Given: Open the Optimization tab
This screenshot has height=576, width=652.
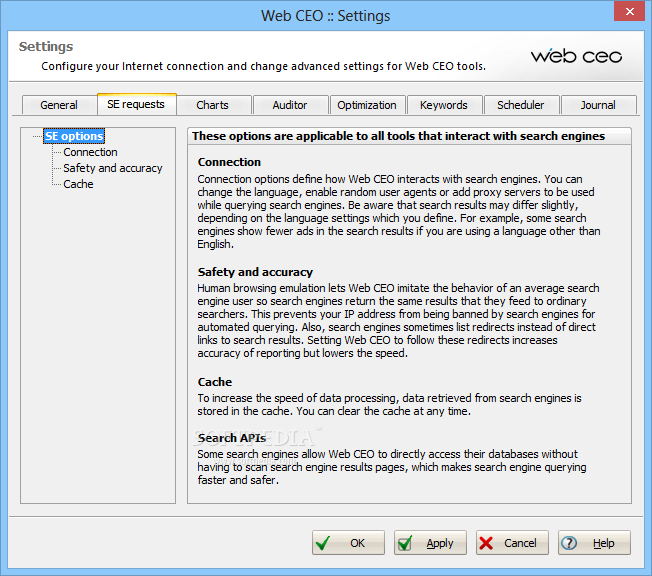Looking at the screenshot, I should pos(367,105).
